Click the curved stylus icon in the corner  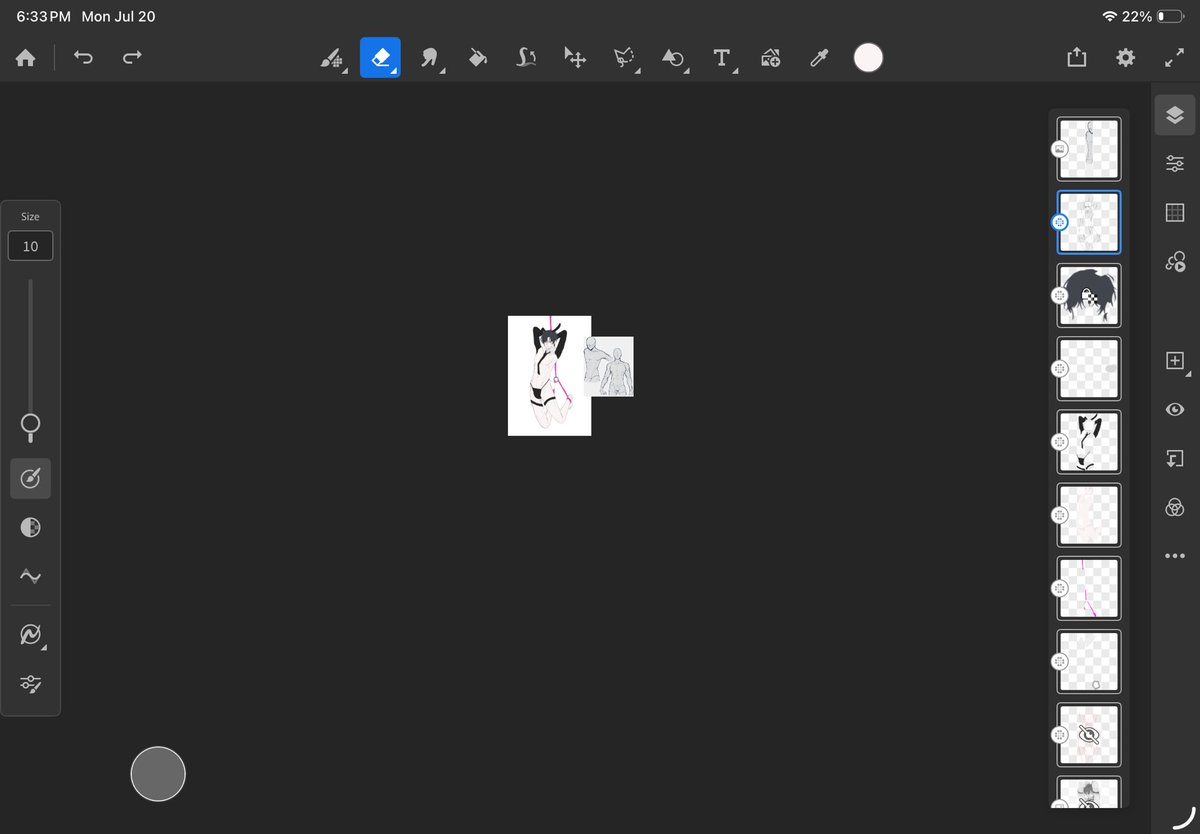(x=1183, y=817)
